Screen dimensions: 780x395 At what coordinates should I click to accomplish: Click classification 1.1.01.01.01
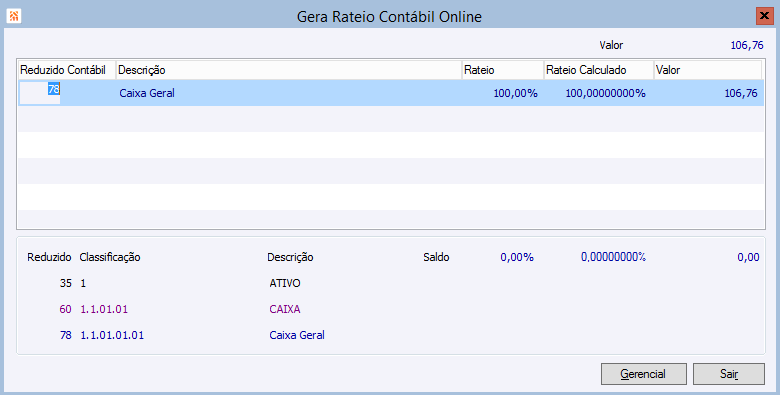pos(112,335)
